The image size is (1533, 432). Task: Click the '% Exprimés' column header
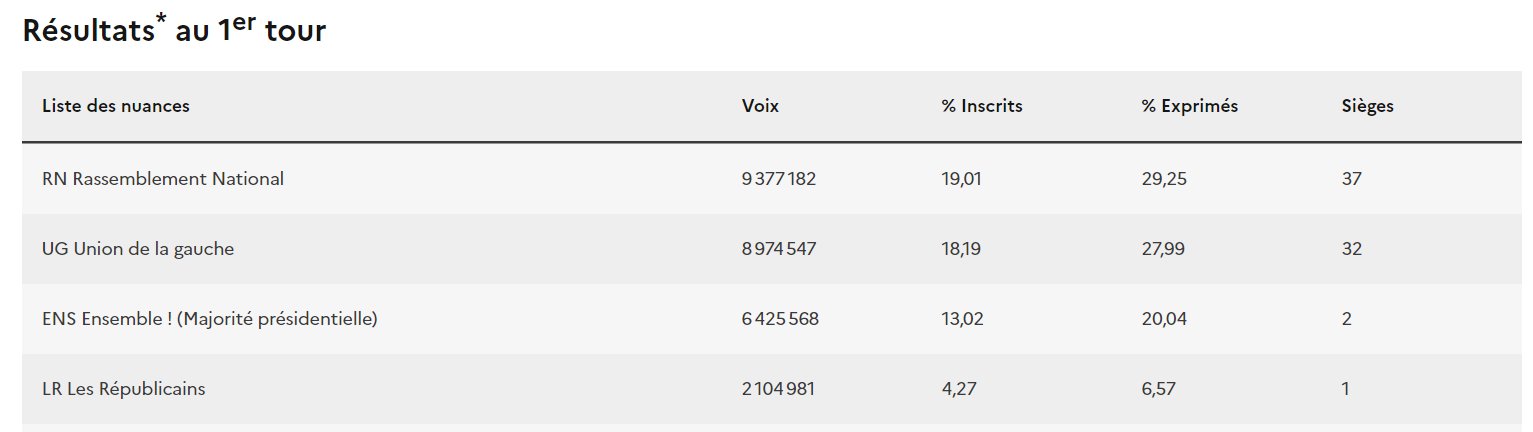pos(1190,106)
